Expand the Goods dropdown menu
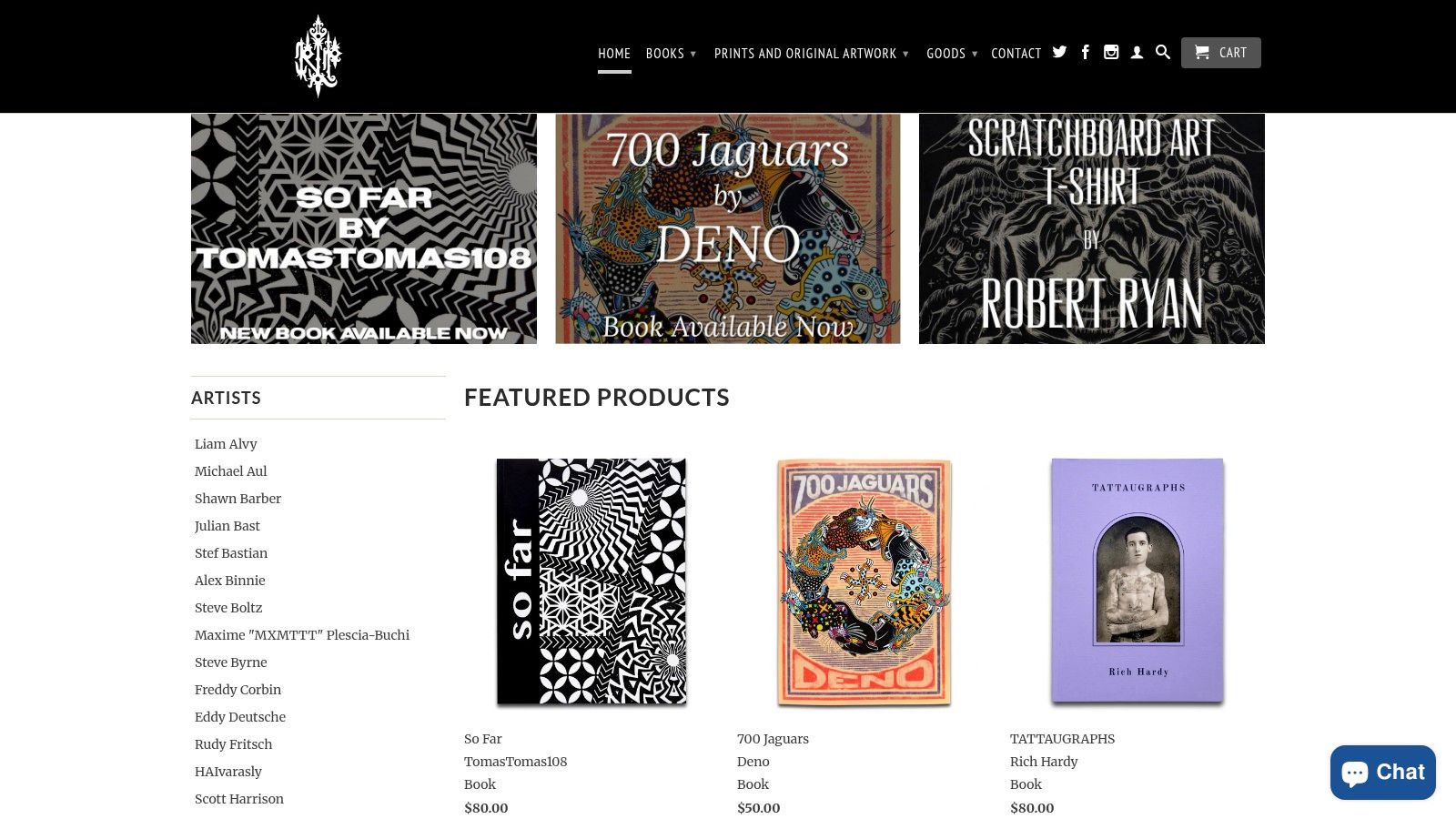The image size is (1456, 819). coord(952,54)
